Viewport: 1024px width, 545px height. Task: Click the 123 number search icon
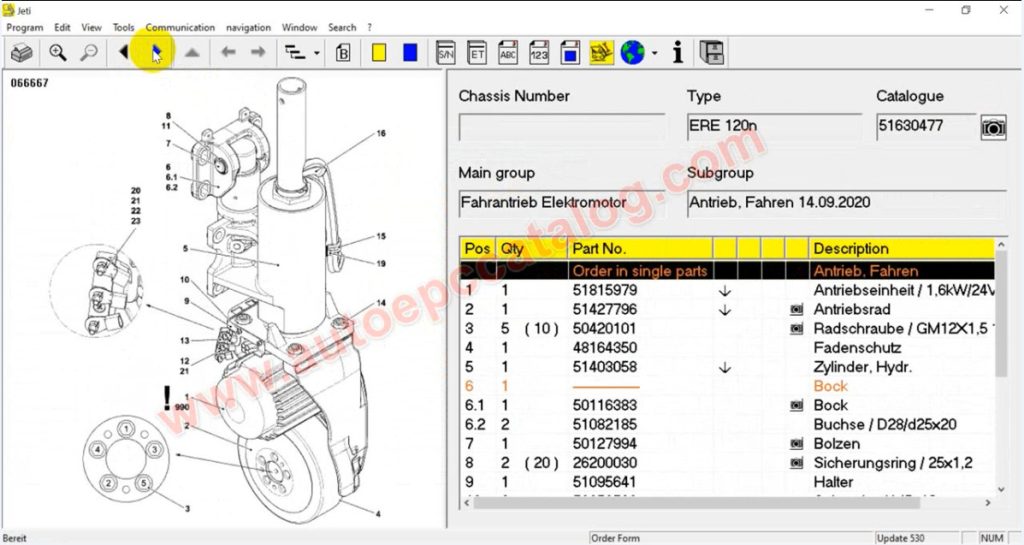point(539,53)
